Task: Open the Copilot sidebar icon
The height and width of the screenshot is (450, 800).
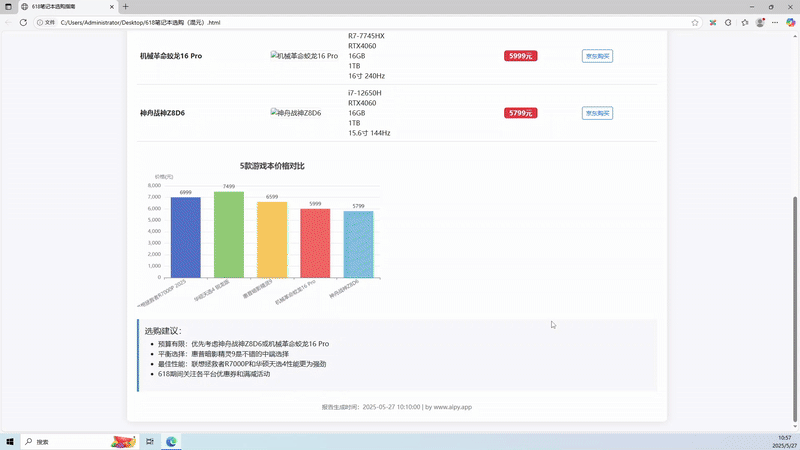Action: [790, 22]
